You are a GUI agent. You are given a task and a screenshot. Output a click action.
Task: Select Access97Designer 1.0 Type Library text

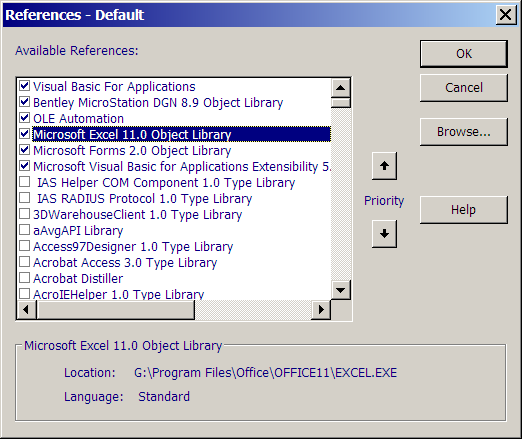tap(133, 247)
